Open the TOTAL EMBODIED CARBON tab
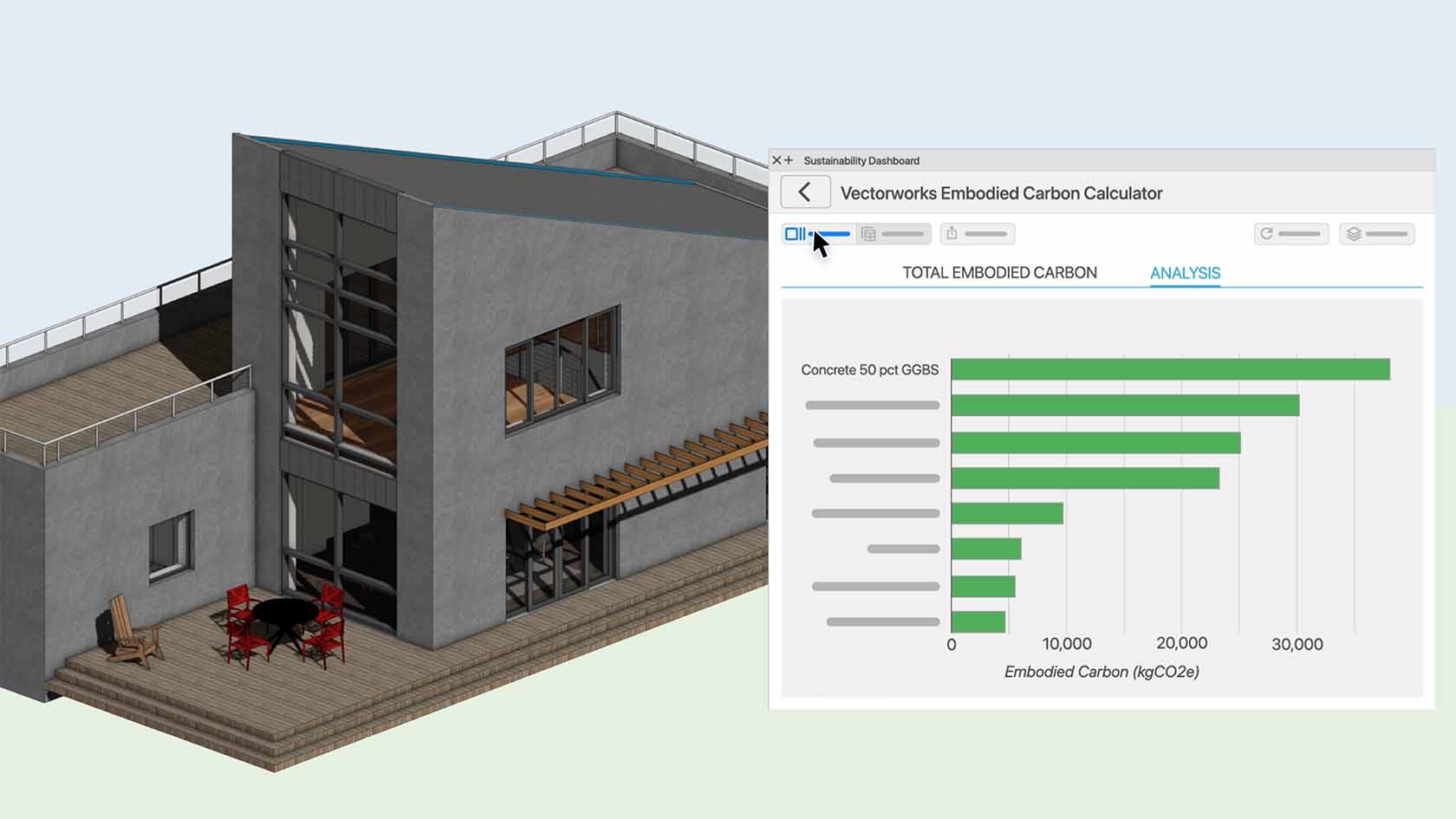The height and width of the screenshot is (819, 1456). coord(999,273)
